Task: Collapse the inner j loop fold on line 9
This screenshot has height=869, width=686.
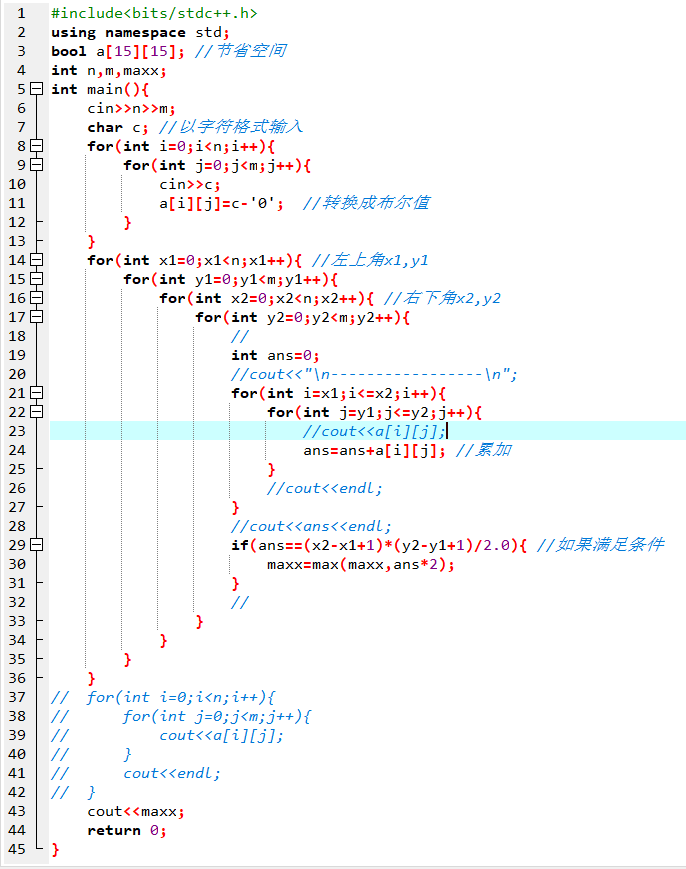Action: (38, 165)
